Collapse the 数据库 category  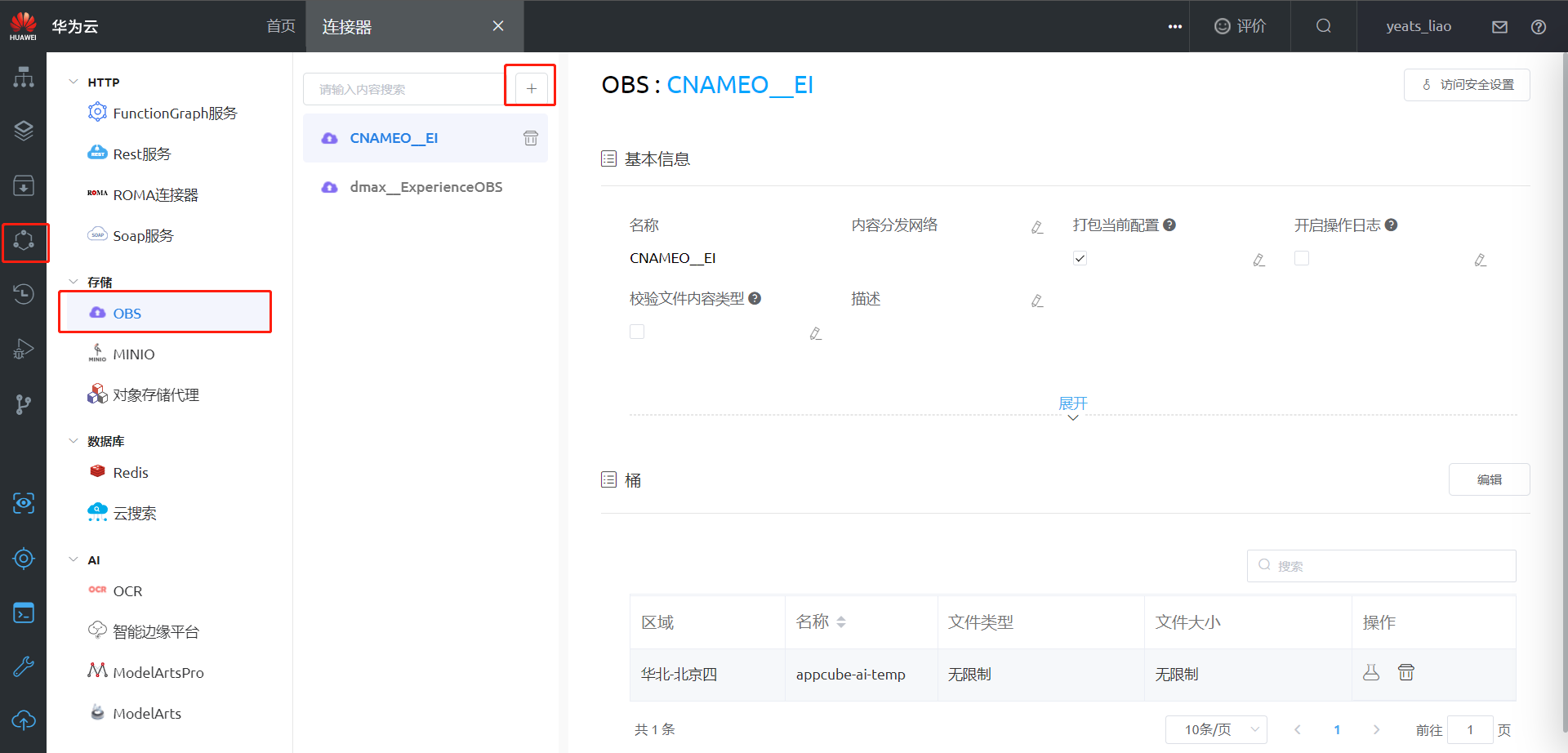point(73,441)
